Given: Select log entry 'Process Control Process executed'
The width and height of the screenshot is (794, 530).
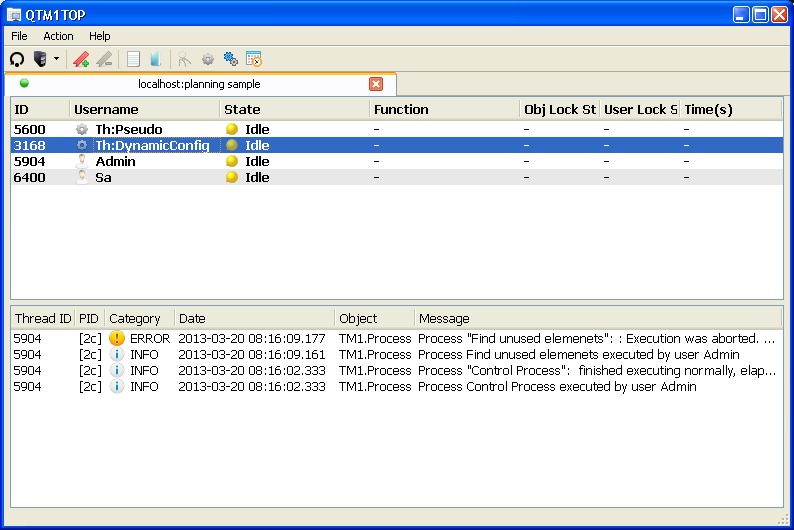Looking at the screenshot, I should click(556, 387).
